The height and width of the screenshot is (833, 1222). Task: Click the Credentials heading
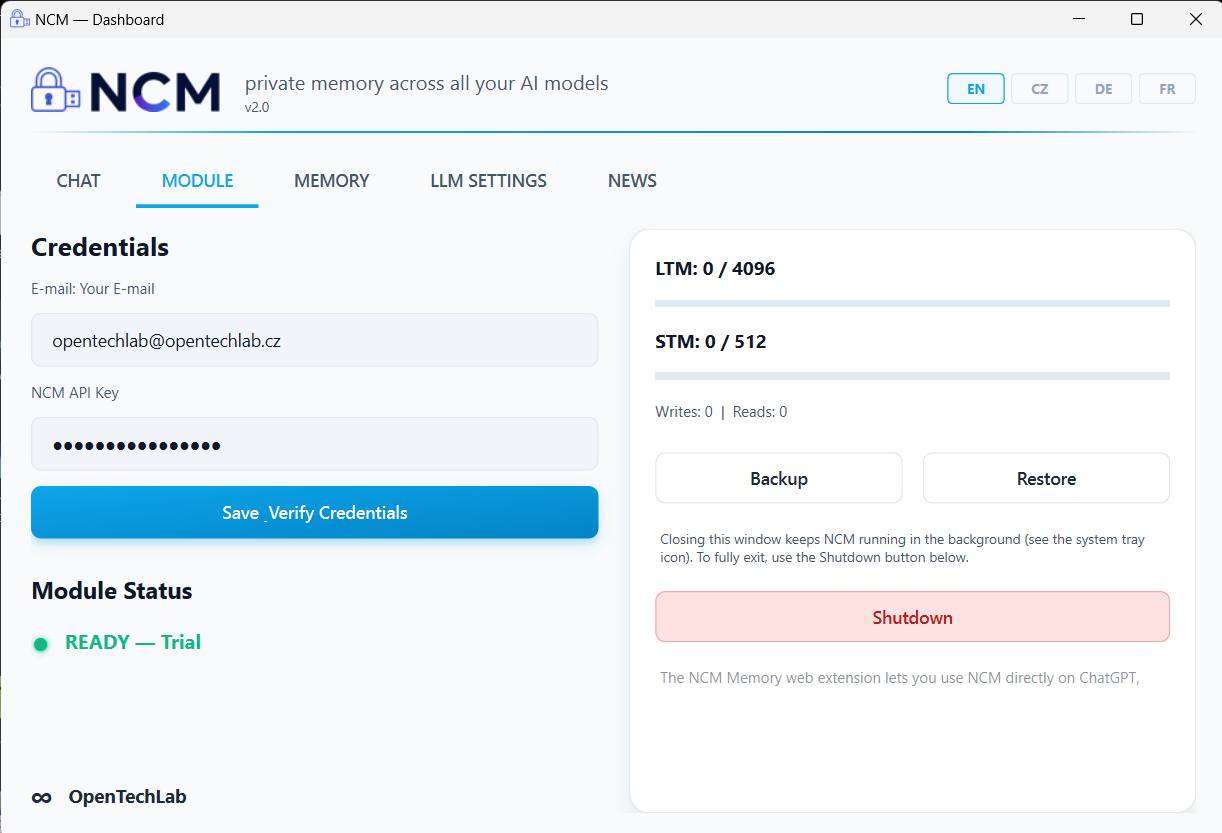pyautogui.click(x=100, y=247)
